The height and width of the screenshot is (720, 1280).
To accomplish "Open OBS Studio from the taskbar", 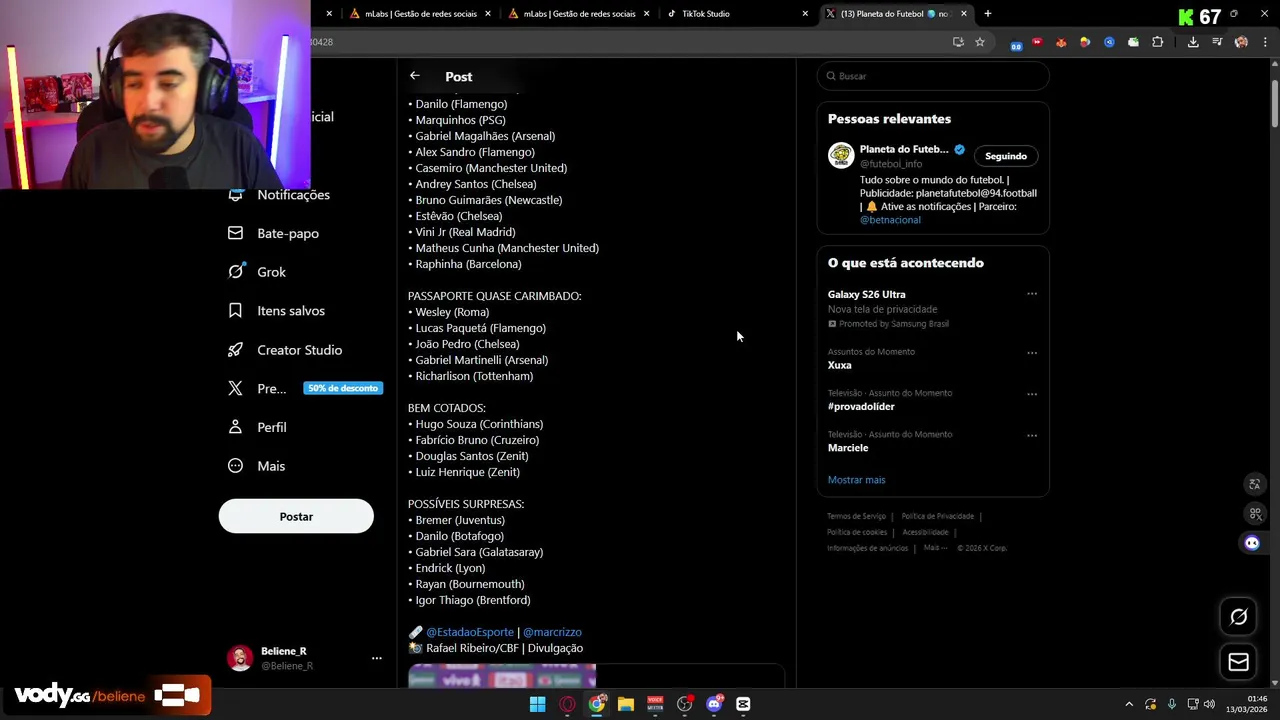I will click(x=684, y=704).
